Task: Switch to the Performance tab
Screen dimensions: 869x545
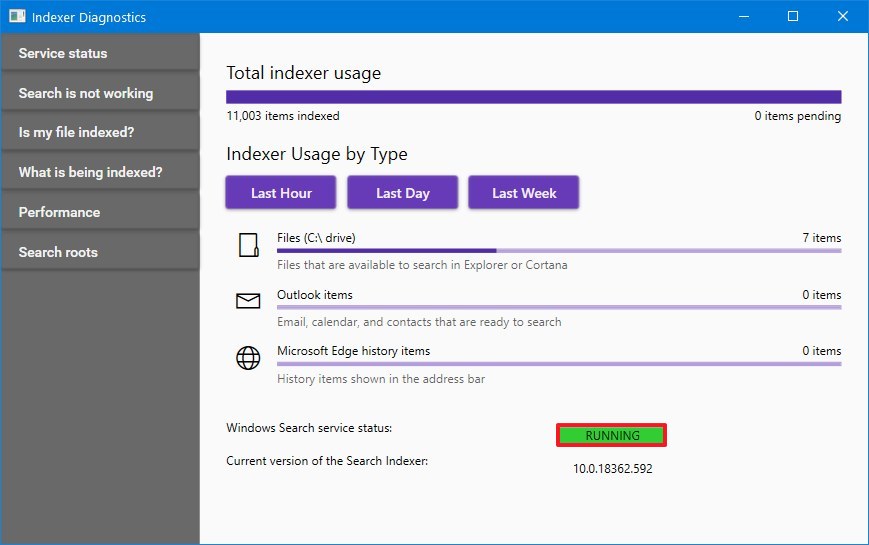Action: (100, 212)
